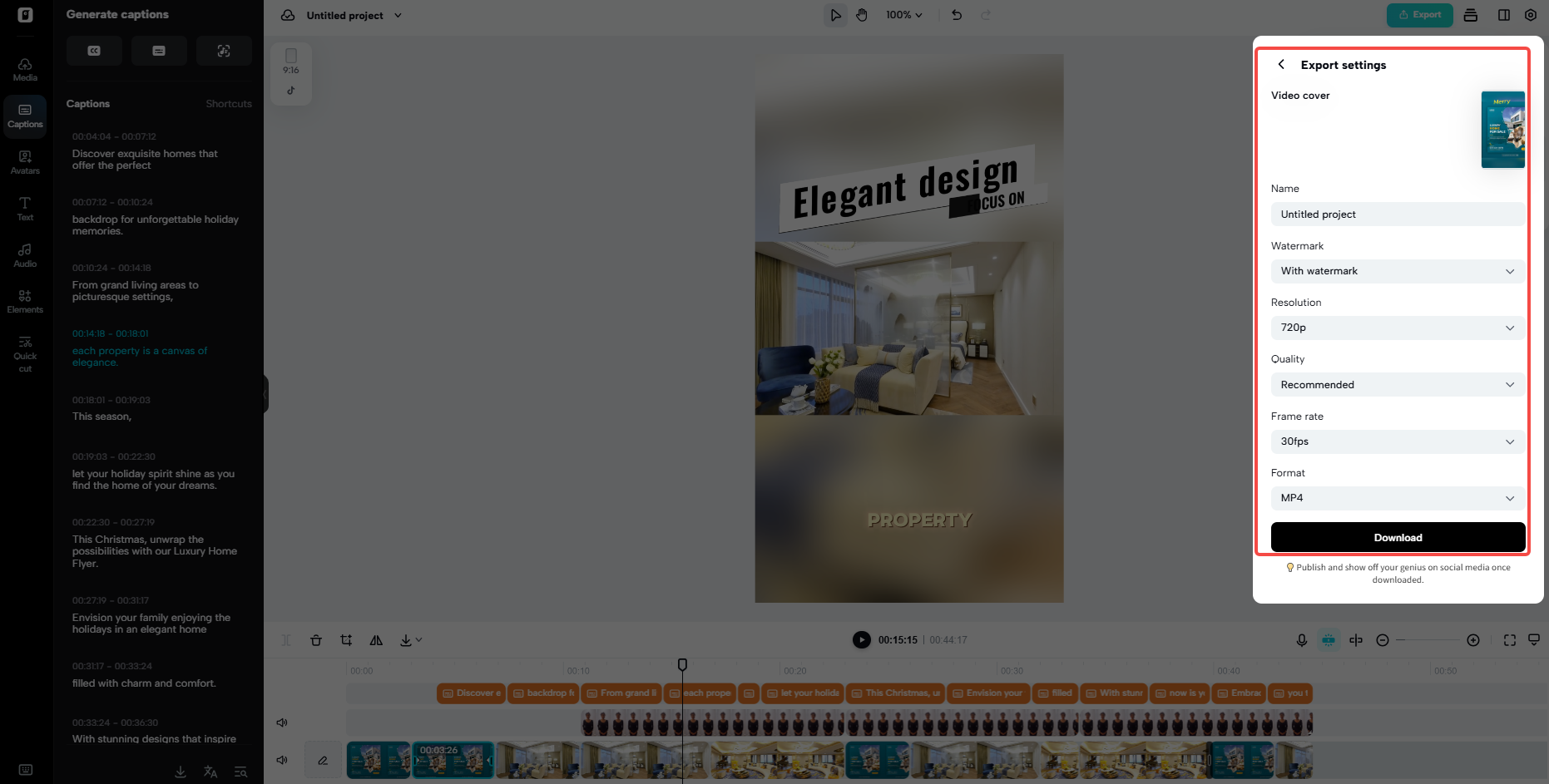Toggle the audio waveform view on the timeline

(1329, 640)
